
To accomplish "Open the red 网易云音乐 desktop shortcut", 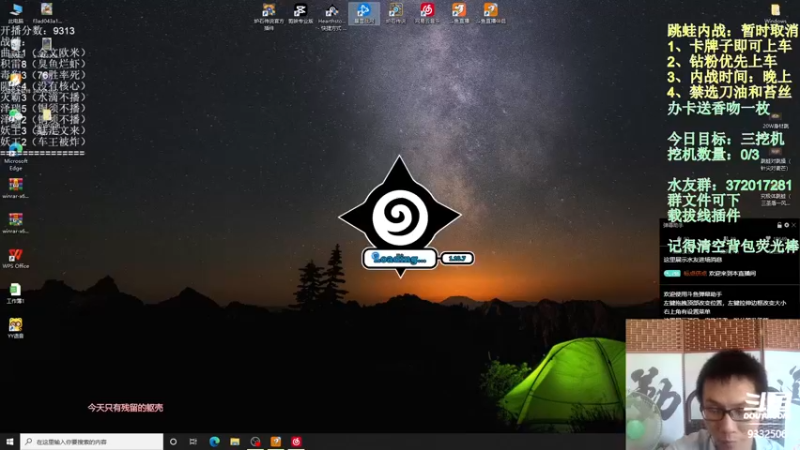I will tap(427, 13).
